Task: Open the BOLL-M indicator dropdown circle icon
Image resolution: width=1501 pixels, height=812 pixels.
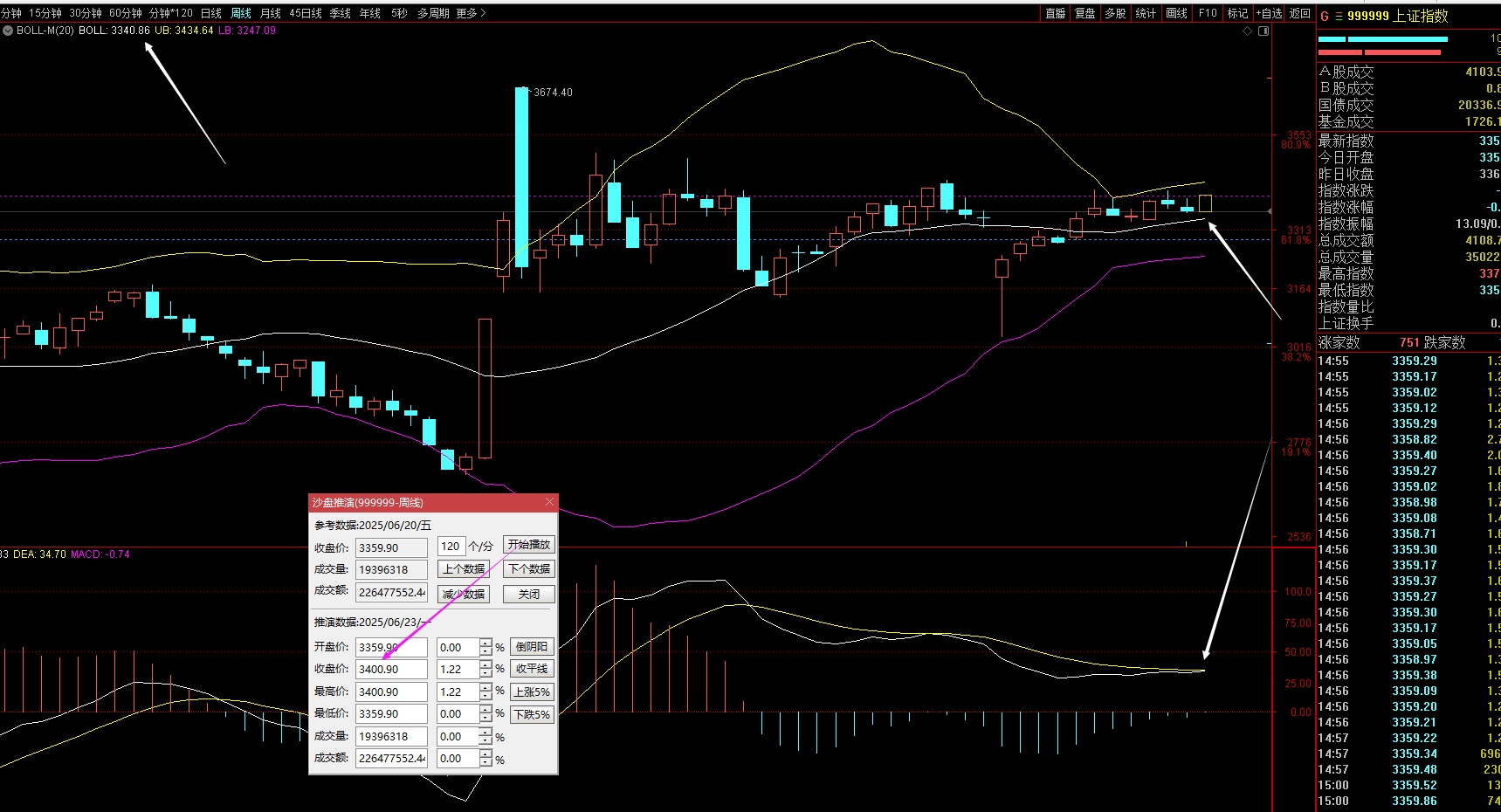Action: pos(8,31)
